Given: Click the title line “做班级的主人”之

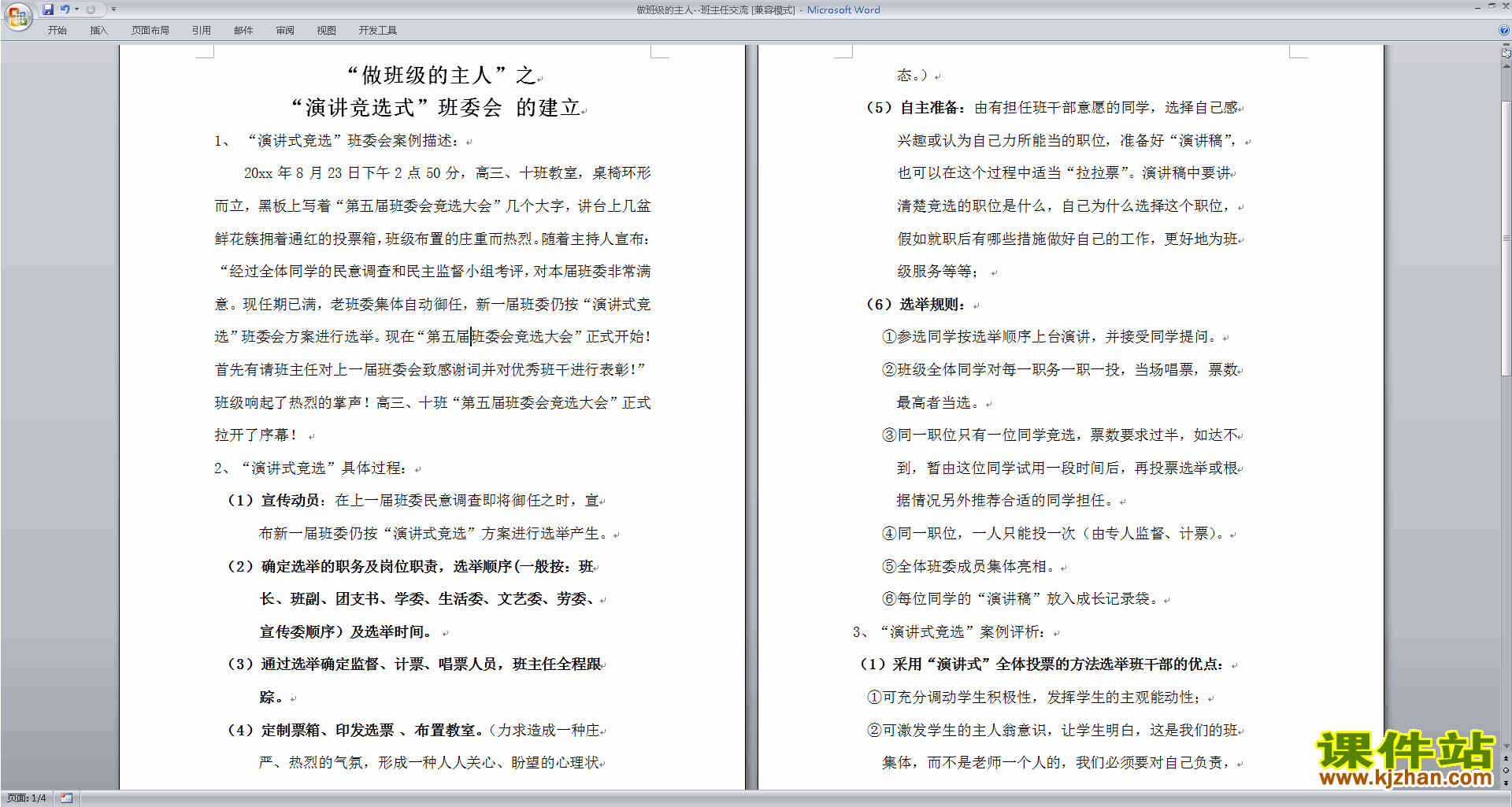Looking at the screenshot, I should (x=441, y=75).
